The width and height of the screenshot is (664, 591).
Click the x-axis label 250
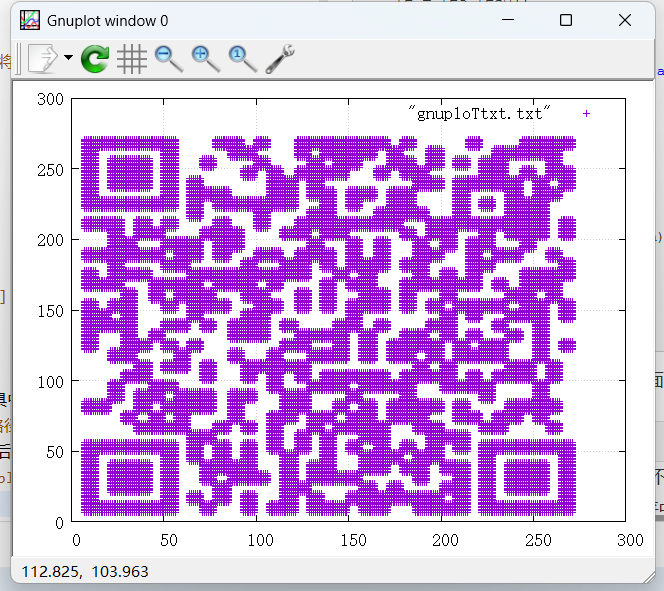pos(538,540)
